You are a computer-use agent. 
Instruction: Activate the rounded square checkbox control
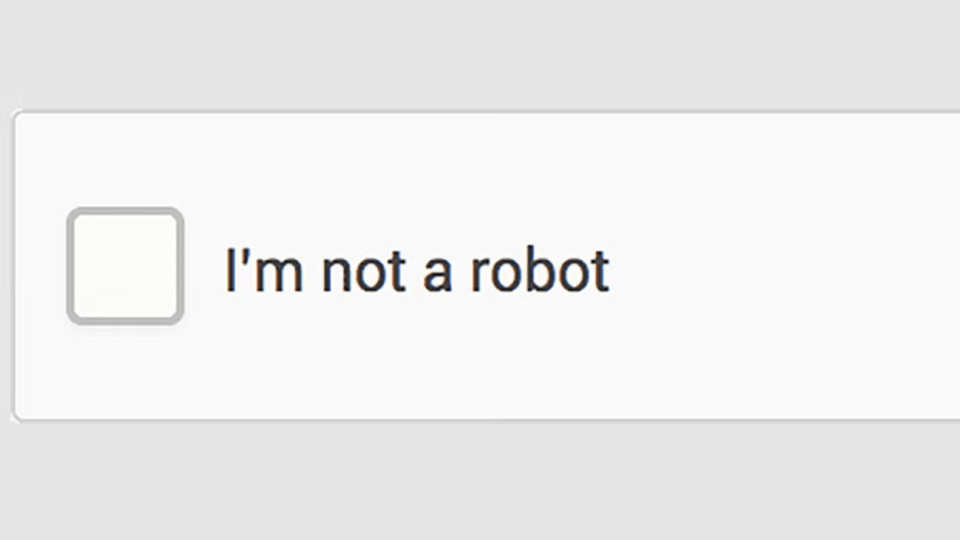(126, 266)
